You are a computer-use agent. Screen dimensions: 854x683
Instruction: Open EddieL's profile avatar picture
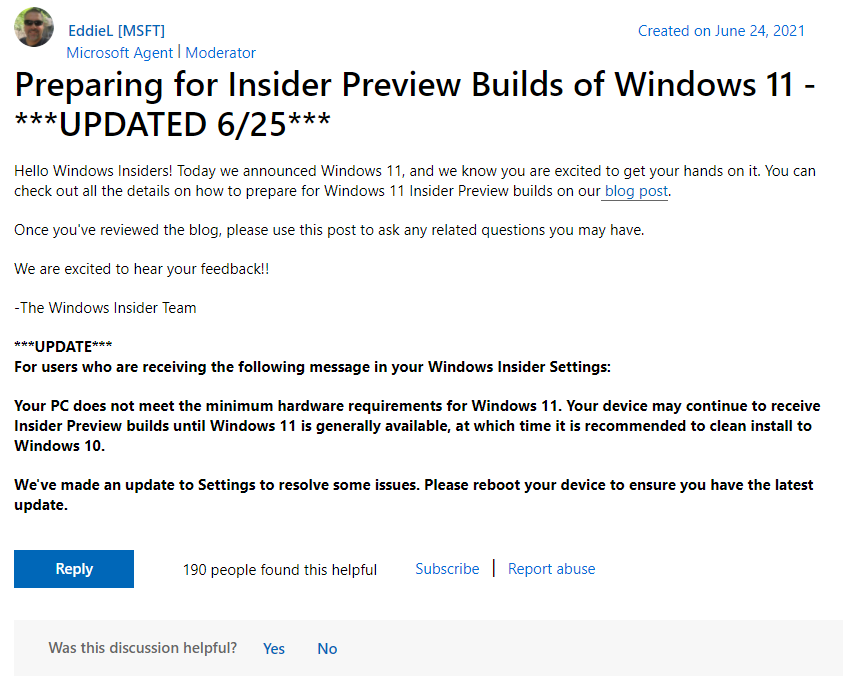click(34, 27)
